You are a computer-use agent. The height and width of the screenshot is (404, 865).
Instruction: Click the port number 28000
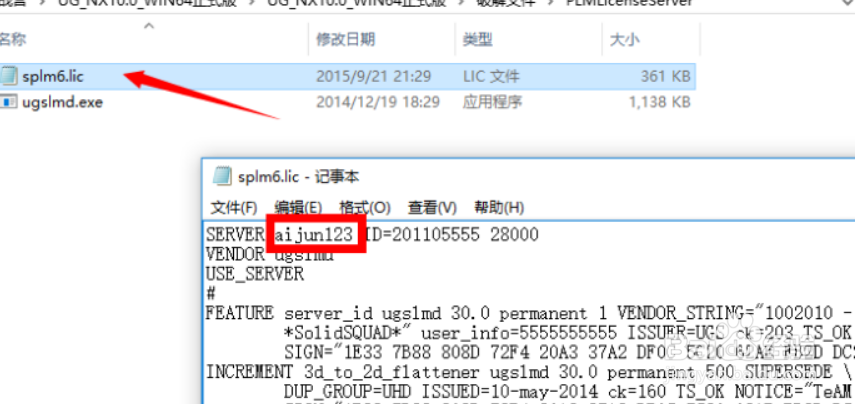(x=514, y=235)
